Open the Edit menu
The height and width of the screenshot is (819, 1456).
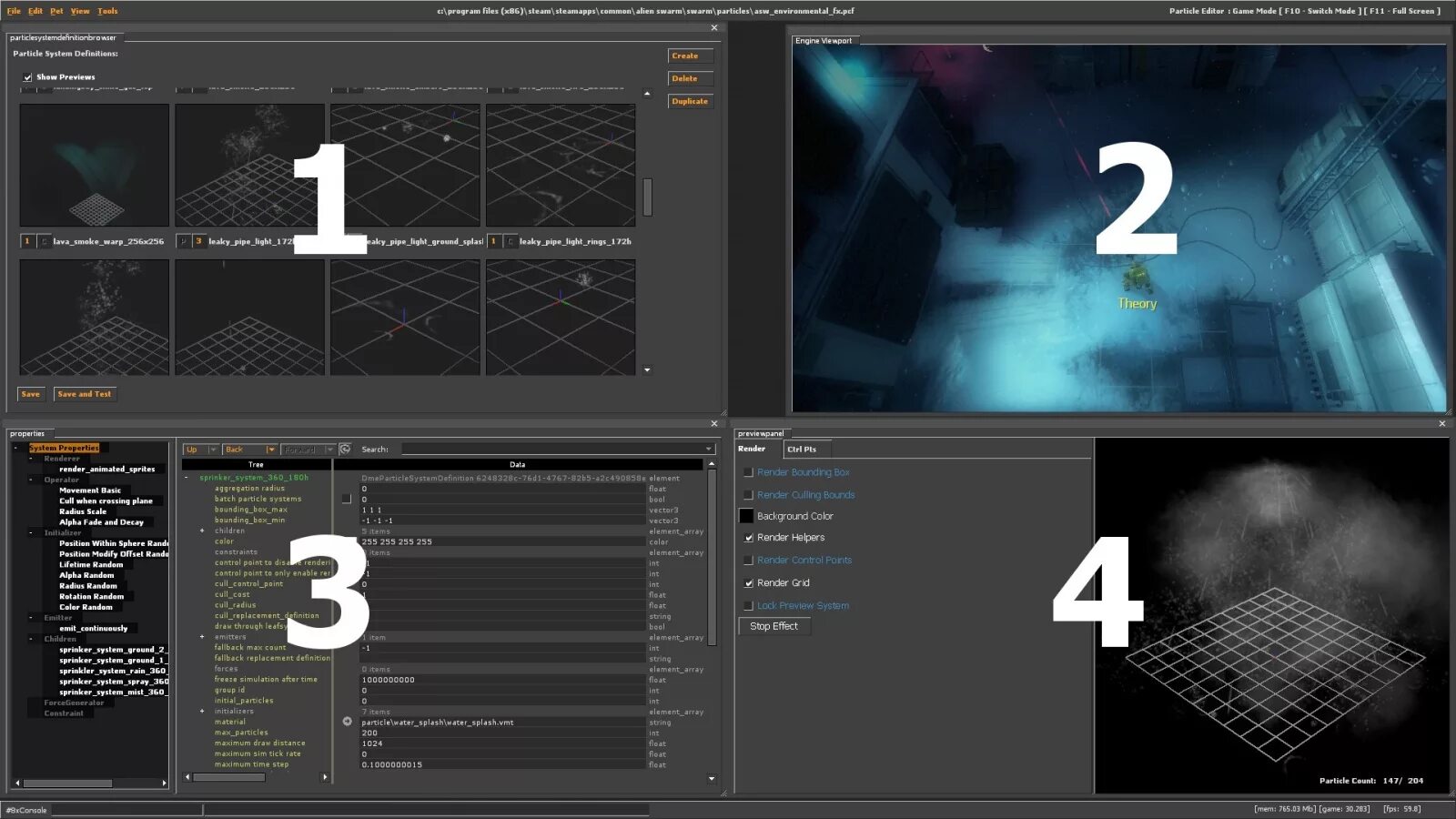[35, 11]
